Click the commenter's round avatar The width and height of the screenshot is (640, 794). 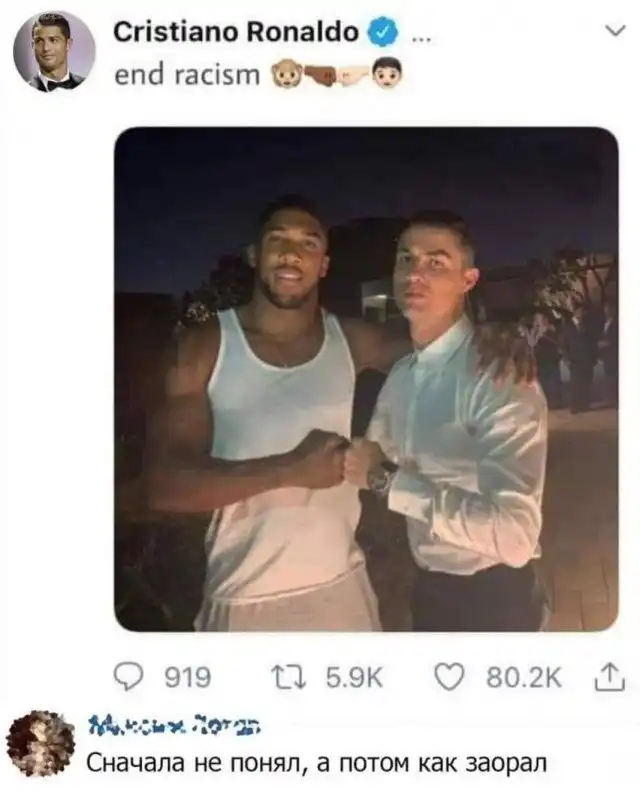[x=41, y=745]
